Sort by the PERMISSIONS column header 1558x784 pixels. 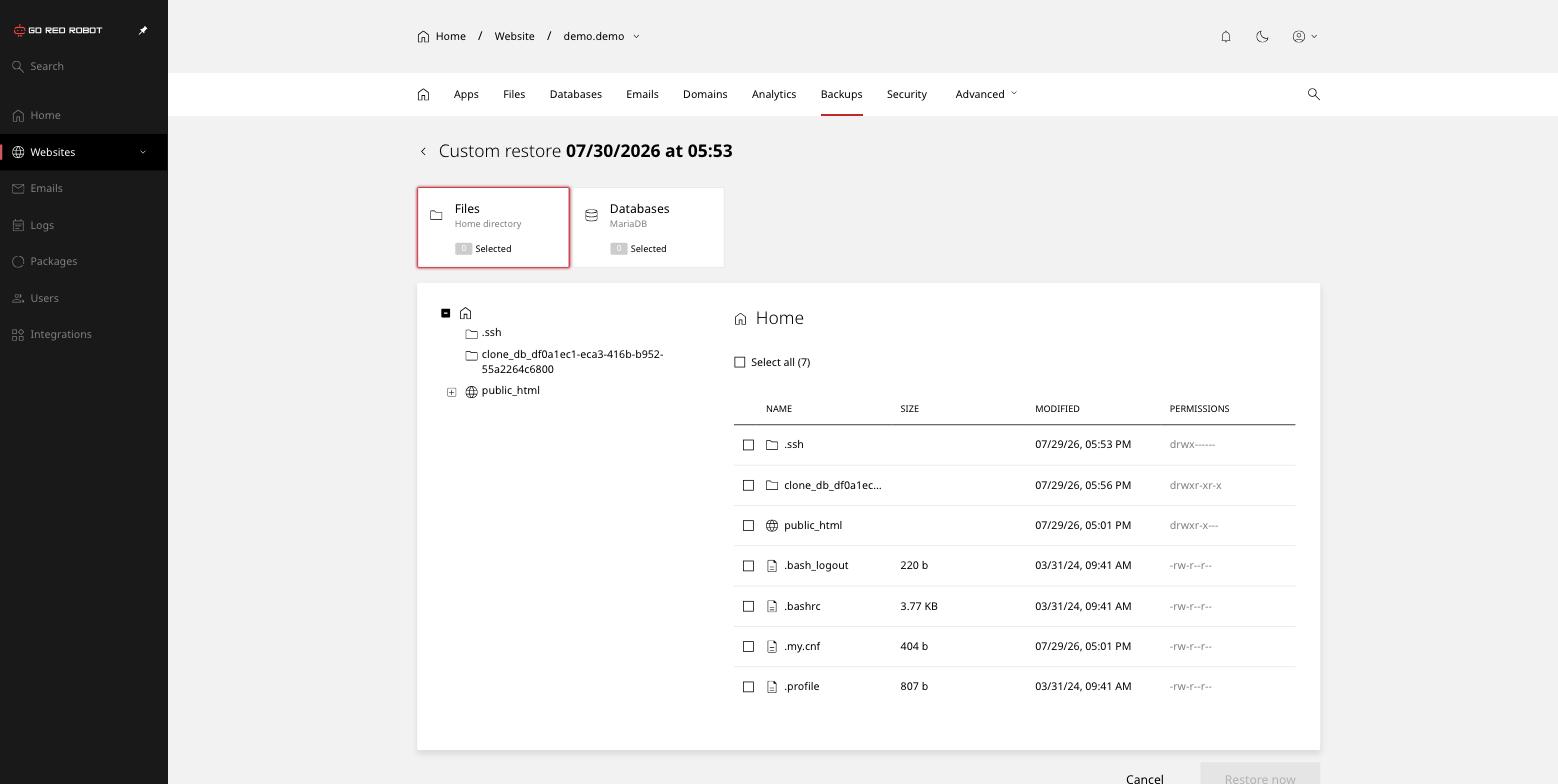1199,409
